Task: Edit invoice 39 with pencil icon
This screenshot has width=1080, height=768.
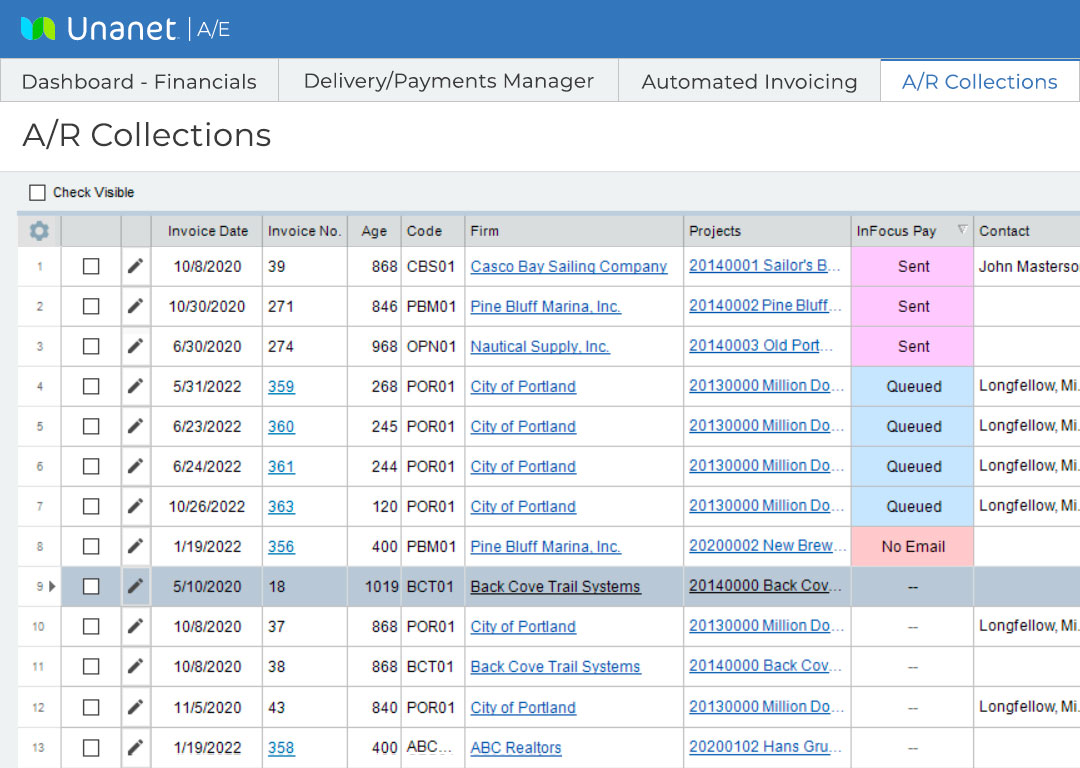Action: coord(136,266)
